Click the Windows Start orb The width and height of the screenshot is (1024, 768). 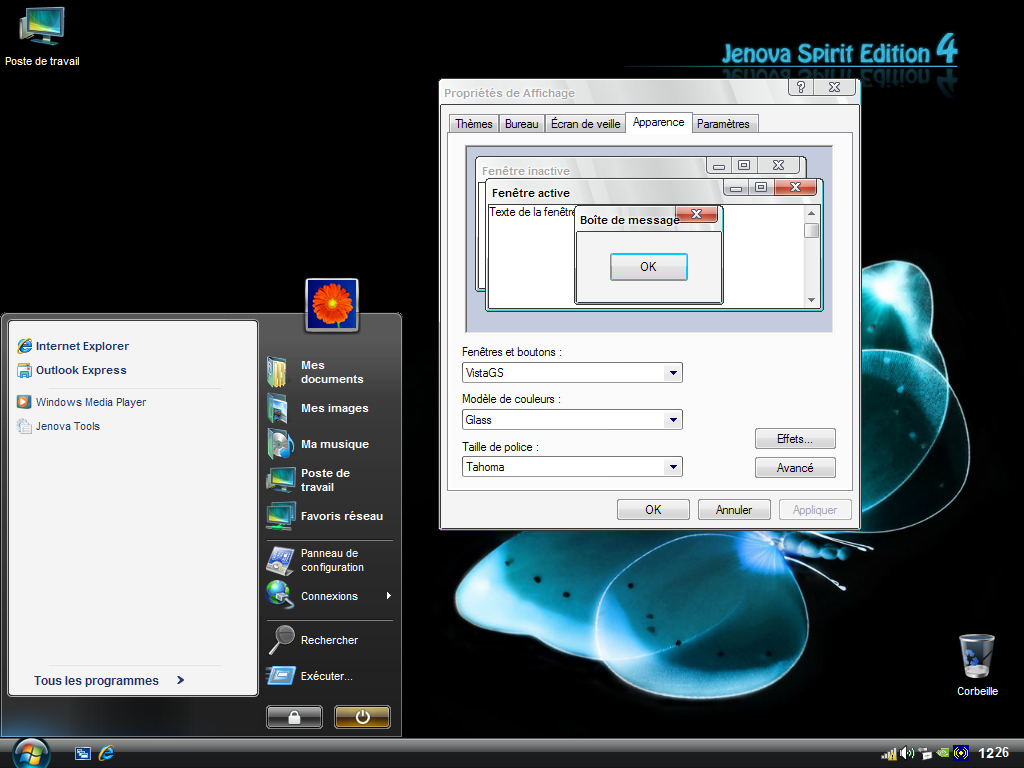coord(31,753)
